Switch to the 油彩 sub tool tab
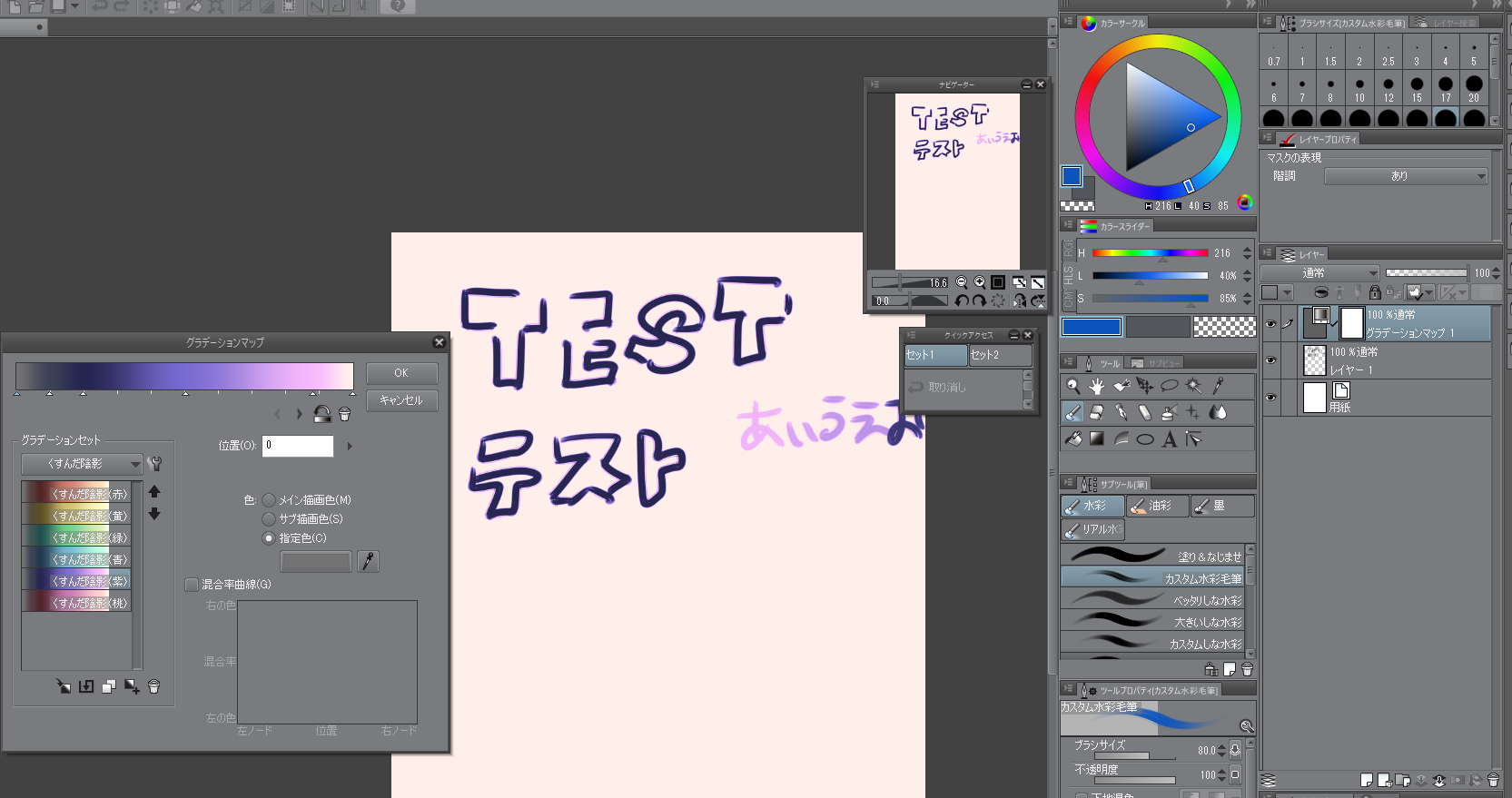 (1158, 506)
